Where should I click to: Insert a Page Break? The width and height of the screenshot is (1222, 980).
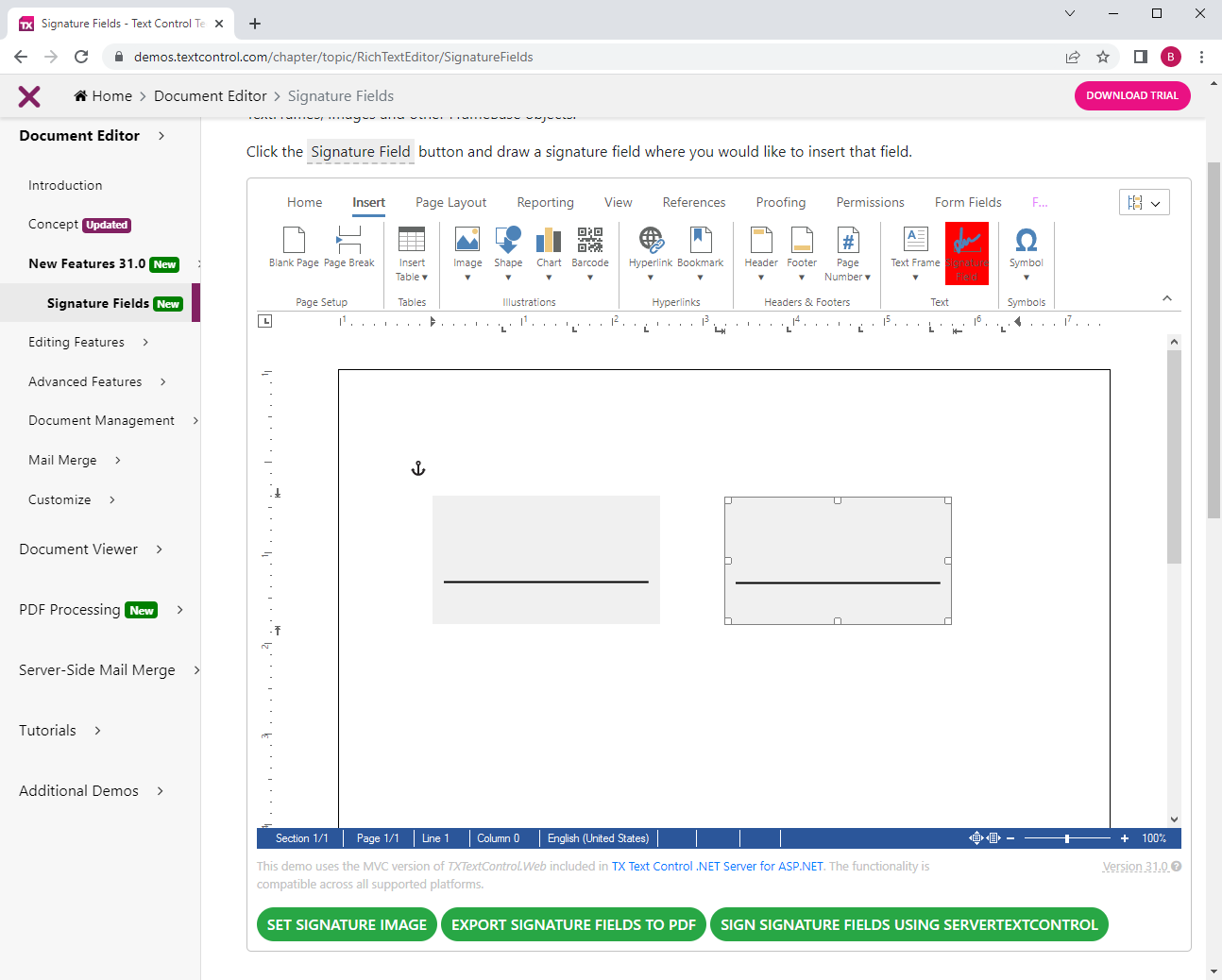348,248
